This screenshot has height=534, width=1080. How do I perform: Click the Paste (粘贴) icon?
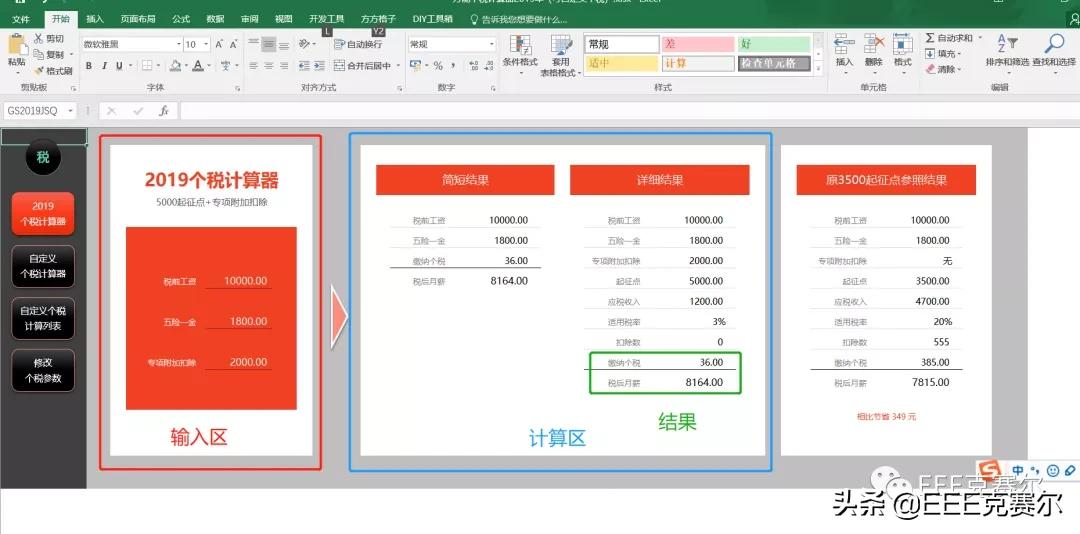pos(17,45)
